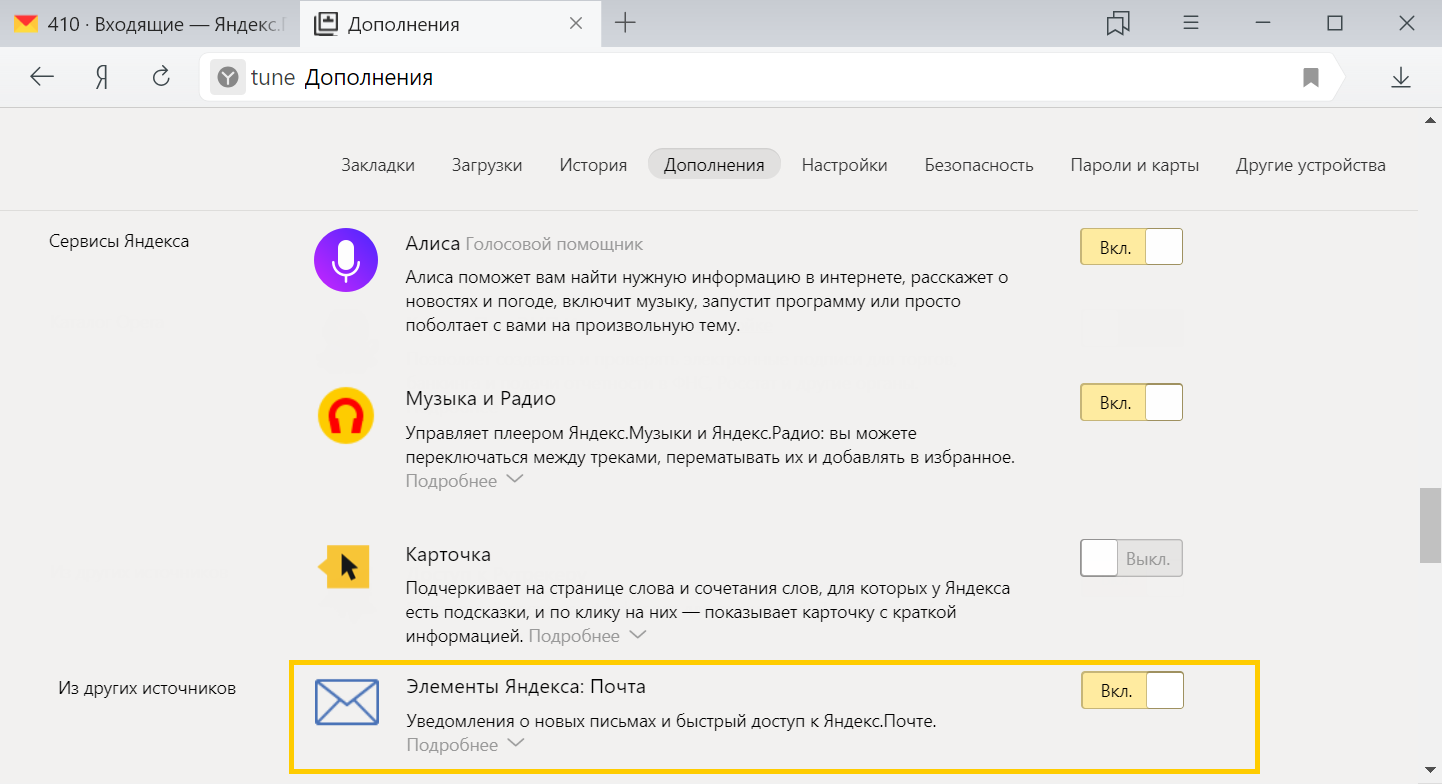Close the Дополнения tab
The width and height of the screenshot is (1442, 784).
tap(575, 23)
